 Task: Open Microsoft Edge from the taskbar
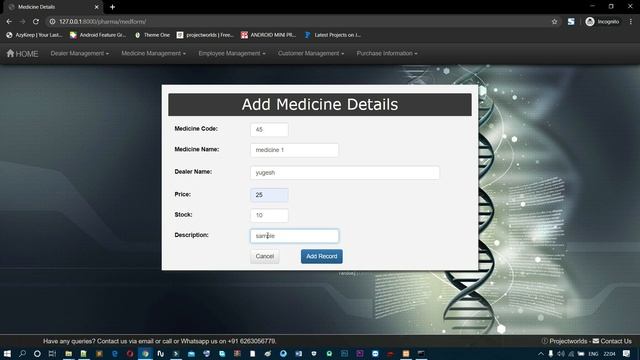pos(115,353)
